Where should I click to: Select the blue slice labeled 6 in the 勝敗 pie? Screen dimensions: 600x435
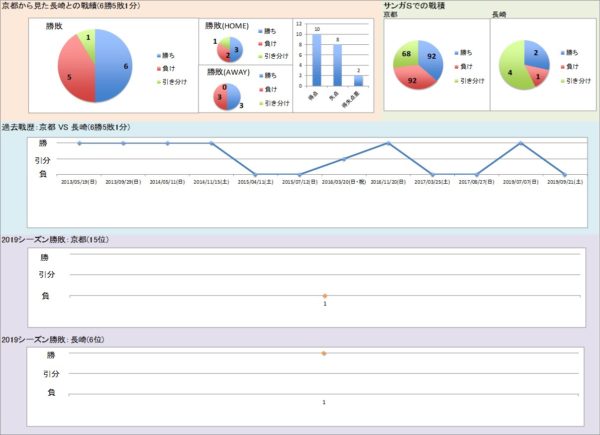[x=114, y=66]
